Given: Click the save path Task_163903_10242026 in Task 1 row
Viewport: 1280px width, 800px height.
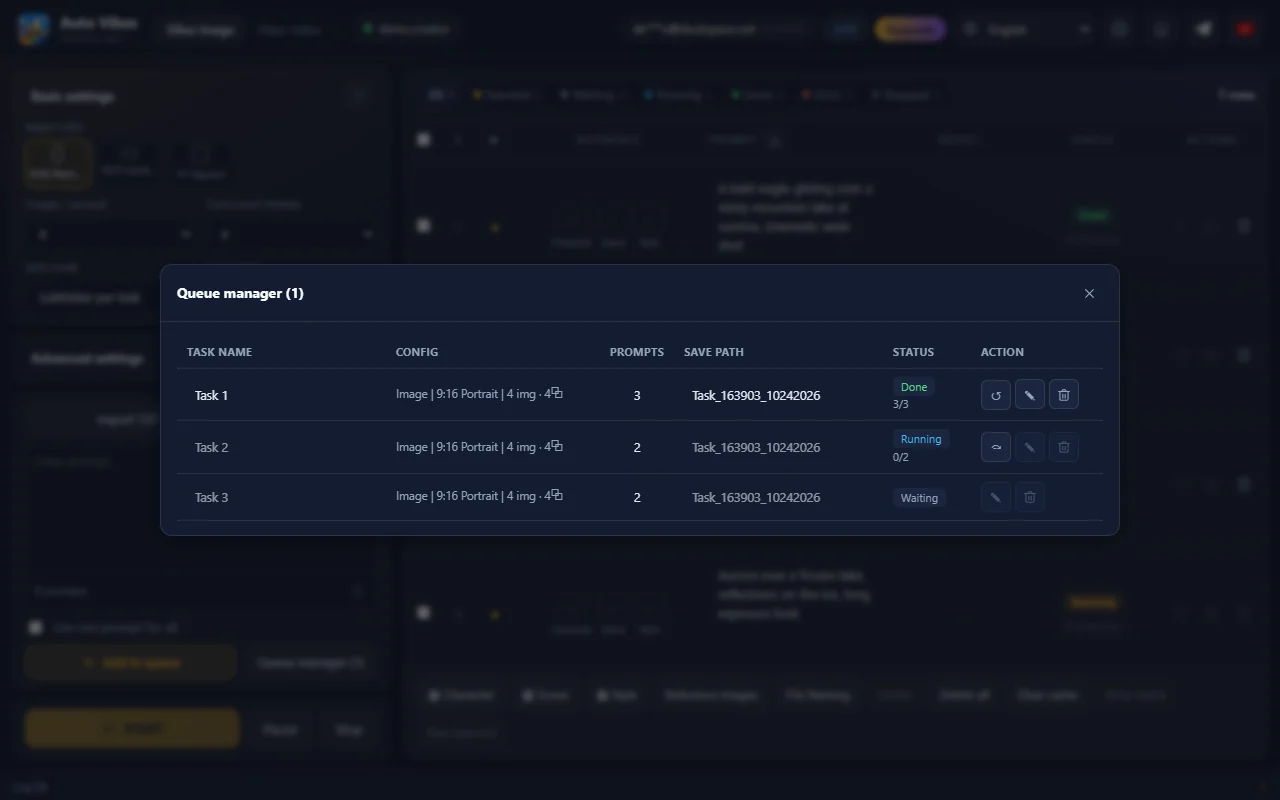Looking at the screenshot, I should coord(756,395).
